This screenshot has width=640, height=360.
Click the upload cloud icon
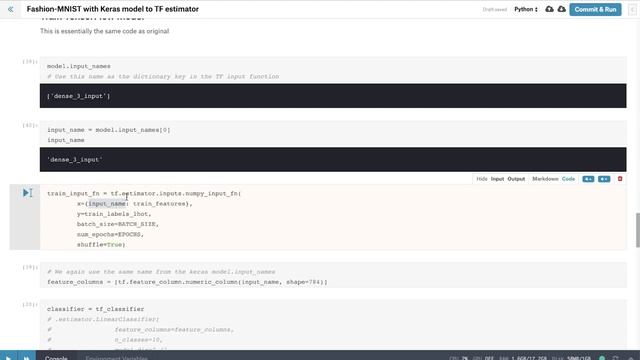[x=549, y=9]
